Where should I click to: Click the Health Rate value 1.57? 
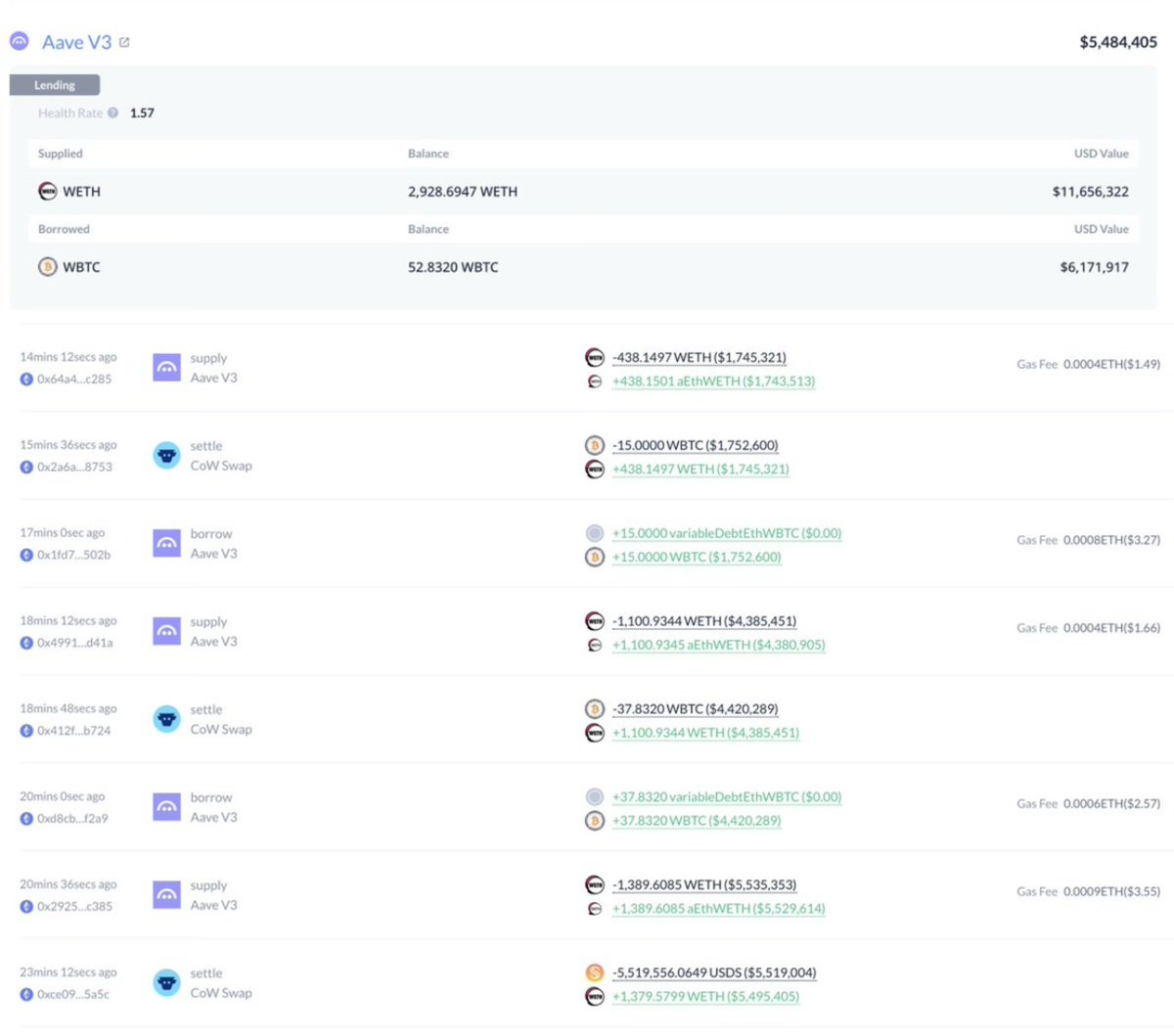[142, 113]
